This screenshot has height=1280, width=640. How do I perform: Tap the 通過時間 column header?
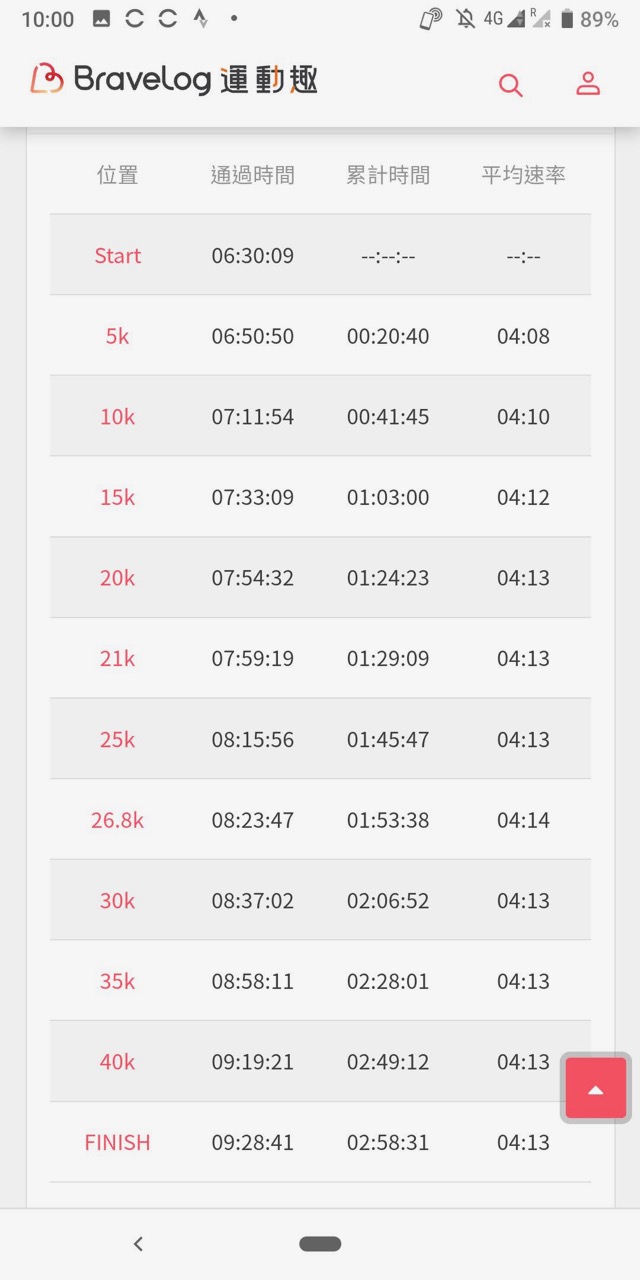[252, 175]
